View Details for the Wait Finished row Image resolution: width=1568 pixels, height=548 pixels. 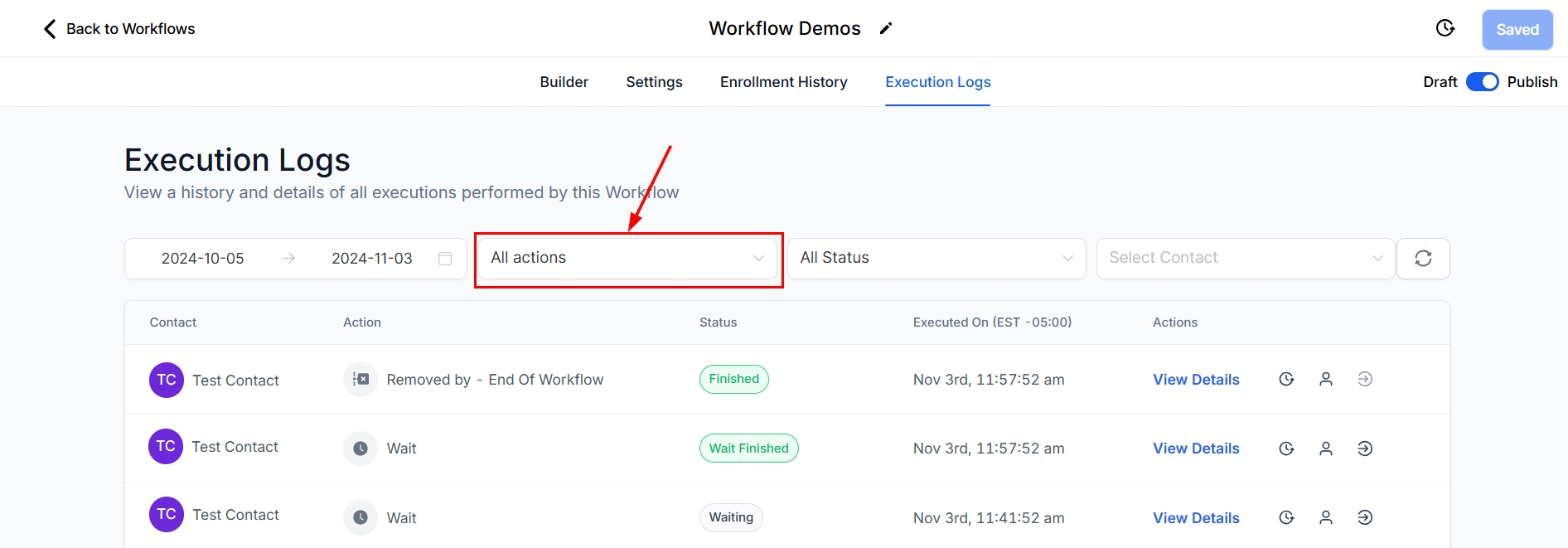pyautogui.click(x=1196, y=449)
